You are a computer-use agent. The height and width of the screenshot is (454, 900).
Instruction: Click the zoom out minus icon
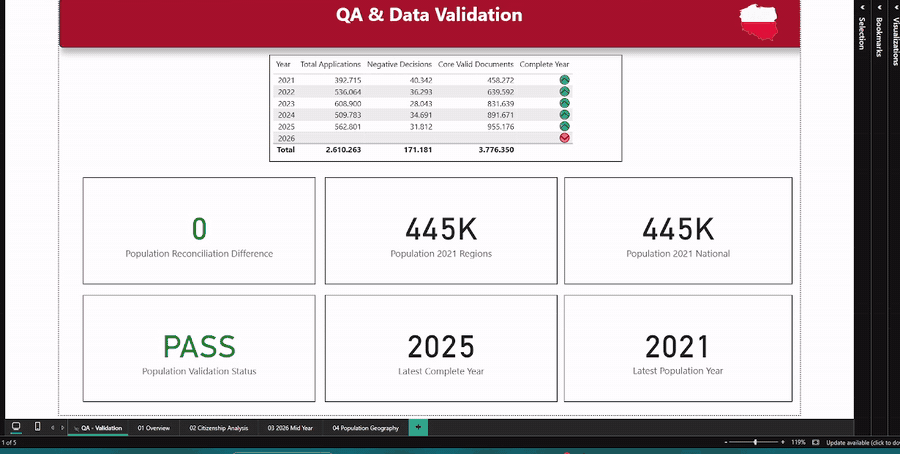tap(726, 443)
